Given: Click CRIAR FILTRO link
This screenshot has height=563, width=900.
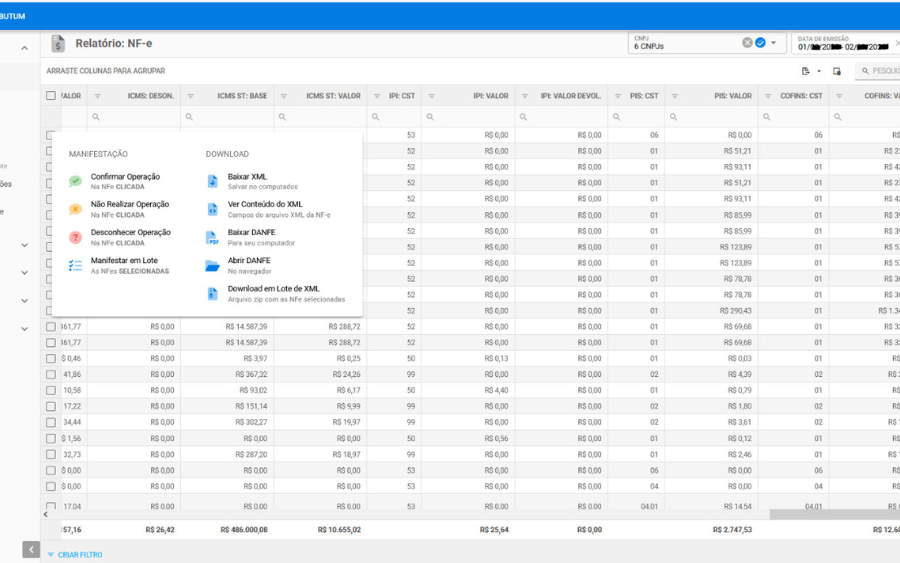Looking at the screenshot, I should click(80, 555).
